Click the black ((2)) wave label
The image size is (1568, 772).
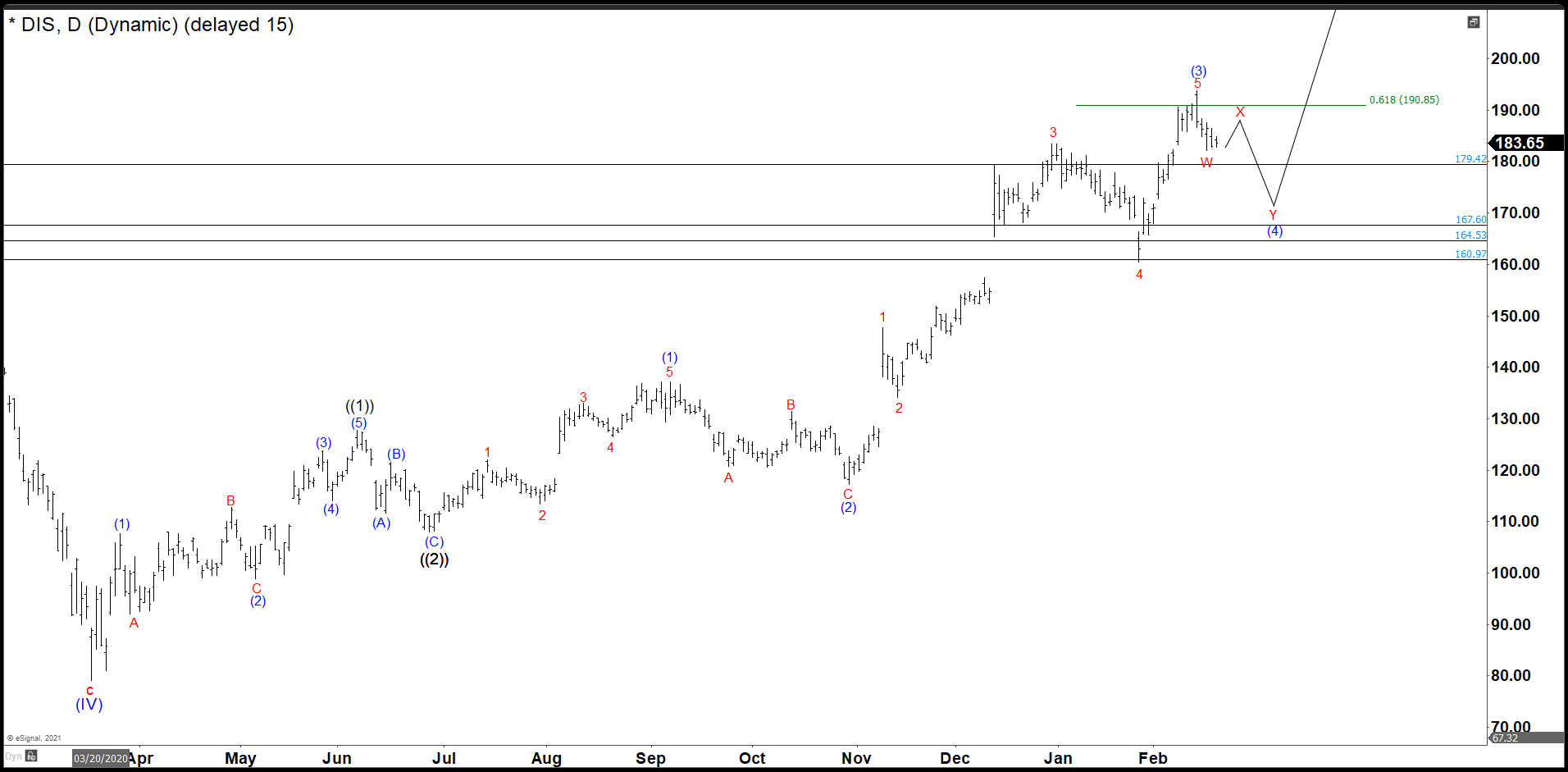click(434, 560)
